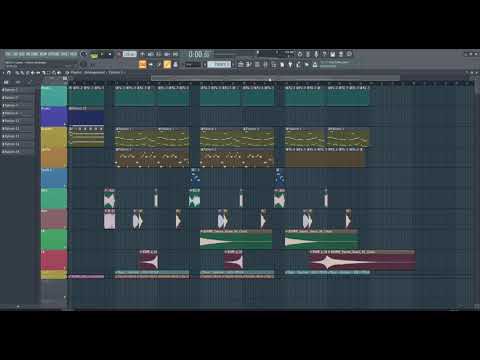Select the red ninth track header

[54, 260]
